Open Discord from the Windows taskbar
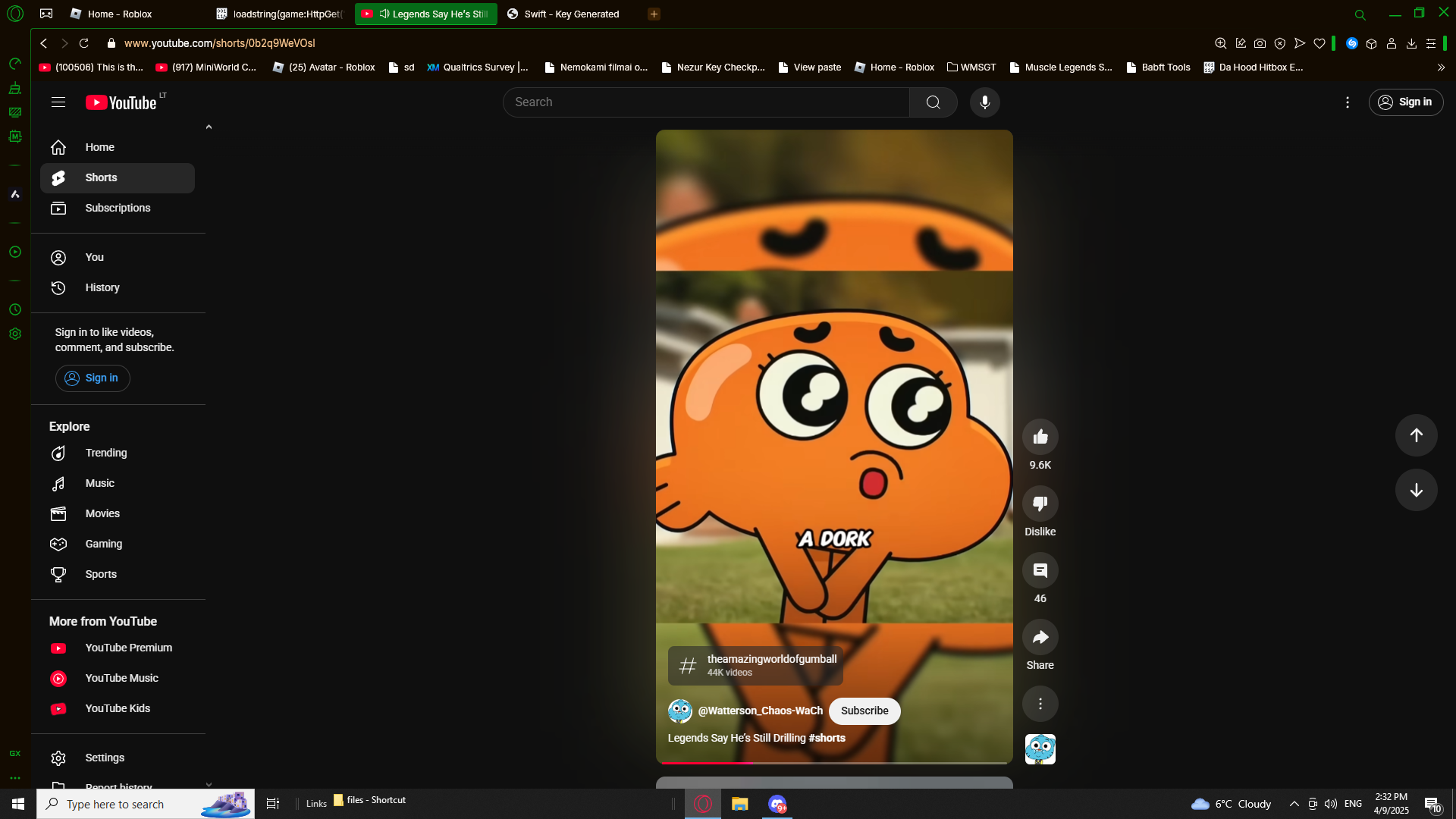This screenshot has height=819, width=1456. click(777, 804)
